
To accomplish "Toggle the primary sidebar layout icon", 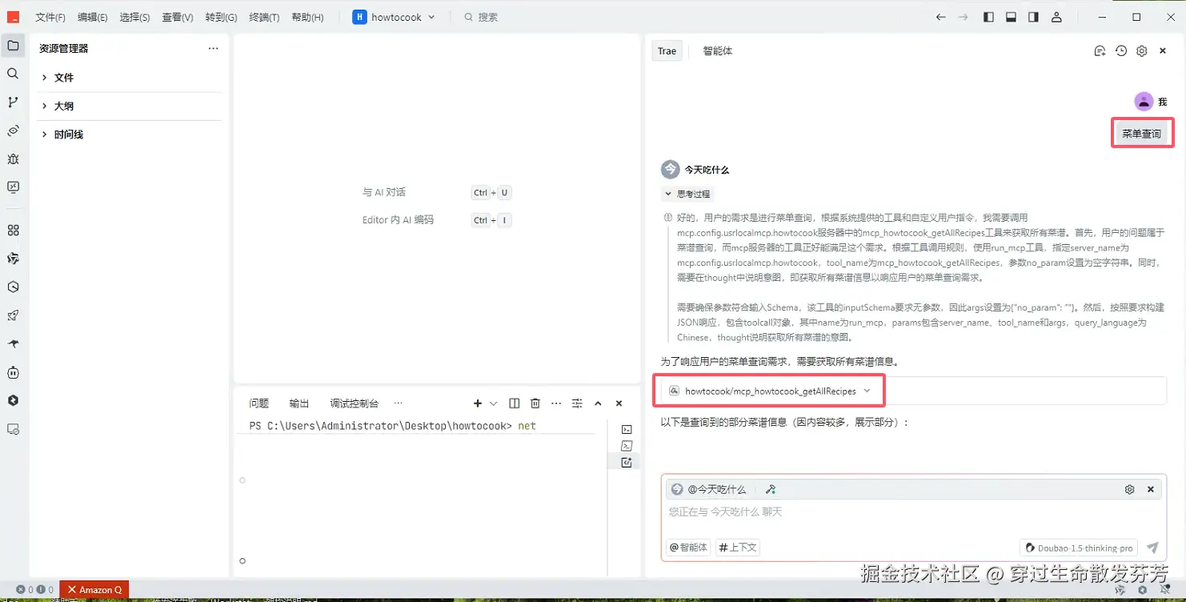I will click(989, 17).
